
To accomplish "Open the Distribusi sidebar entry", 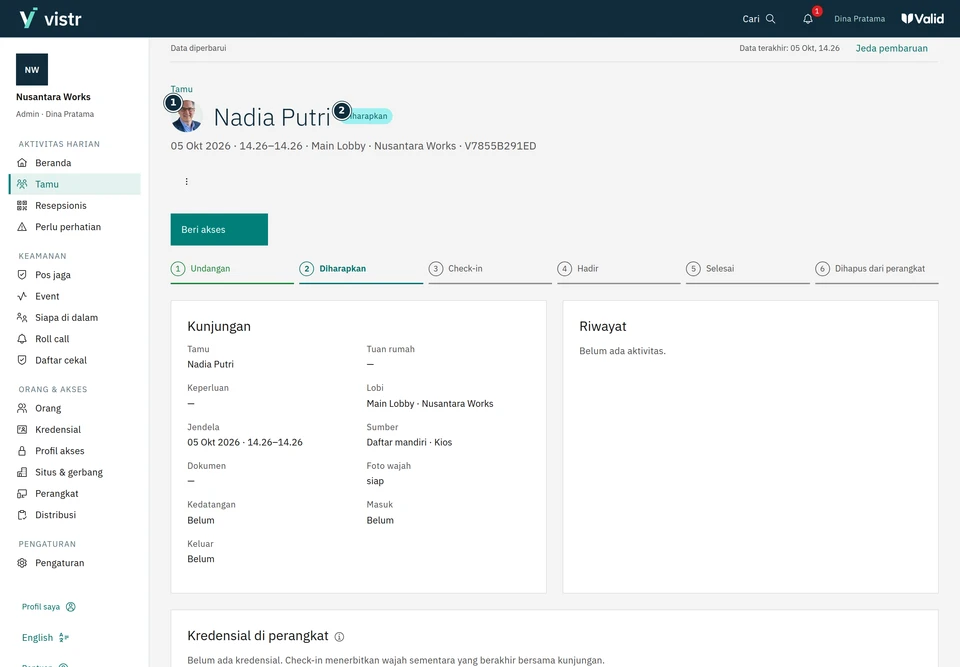I will pyautogui.click(x=75, y=515).
